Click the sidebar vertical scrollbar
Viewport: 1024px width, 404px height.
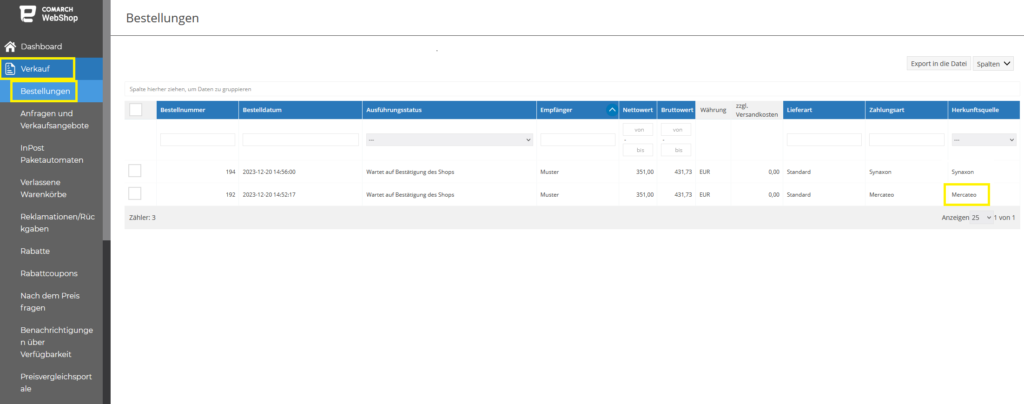pyautogui.click(x=106, y=121)
